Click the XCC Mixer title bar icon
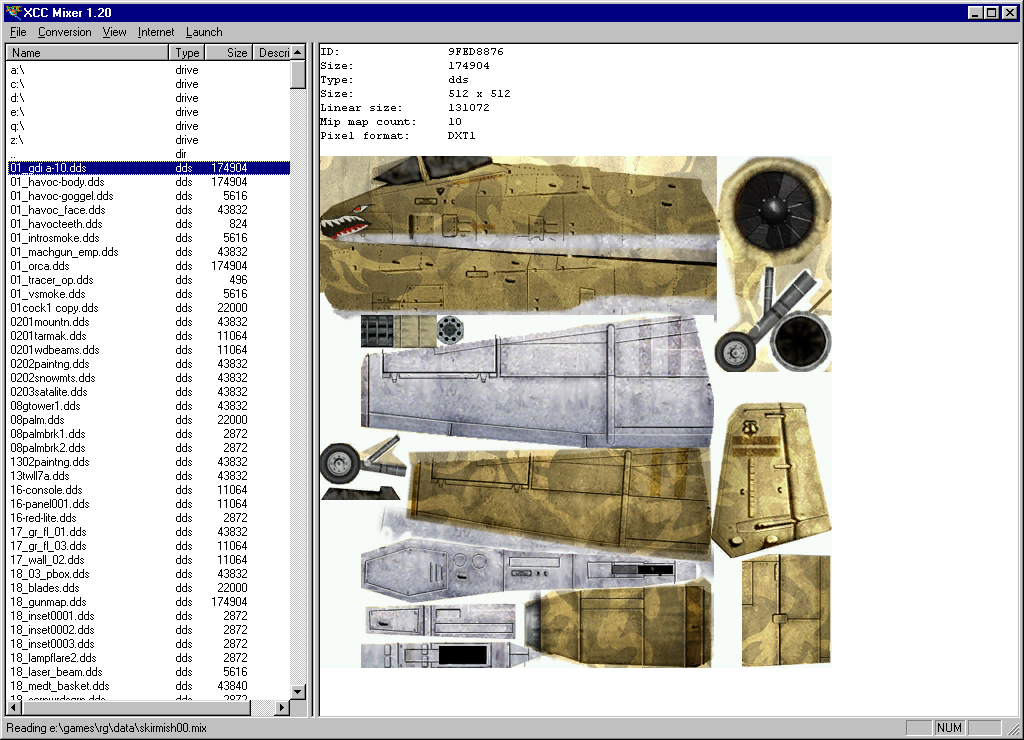The image size is (1024, 740). coord(12,12)
